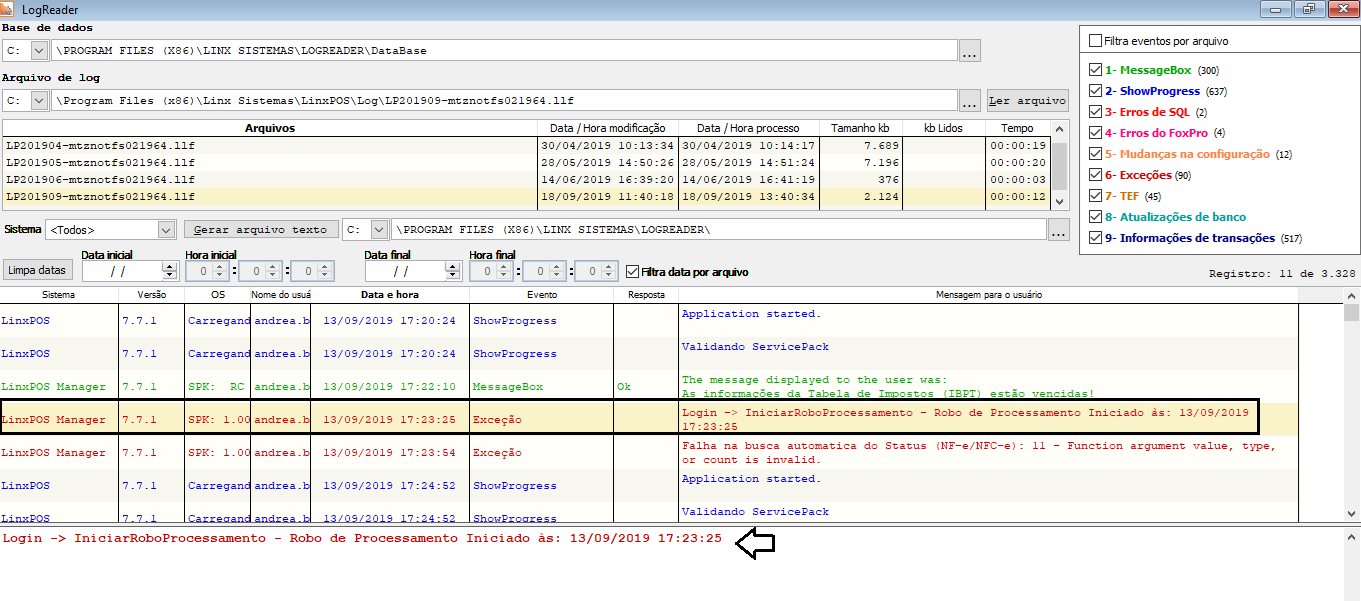This screenshot has height=601, width=1361.
Task: Toggle Filtra data por arquivo checkbox
Action: [632, 272]
